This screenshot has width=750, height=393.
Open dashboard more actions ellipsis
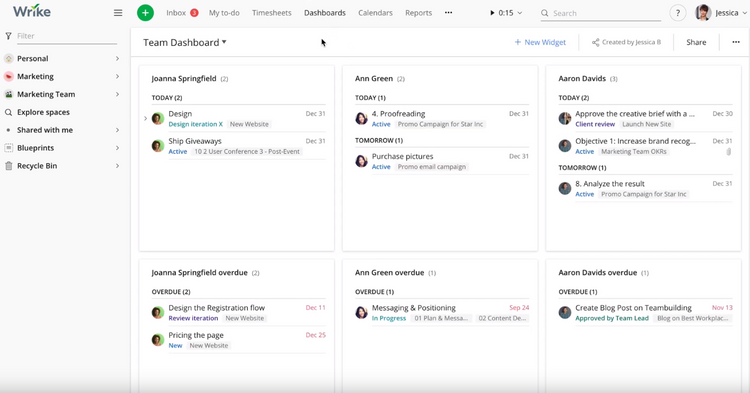(x=736, y=42)
